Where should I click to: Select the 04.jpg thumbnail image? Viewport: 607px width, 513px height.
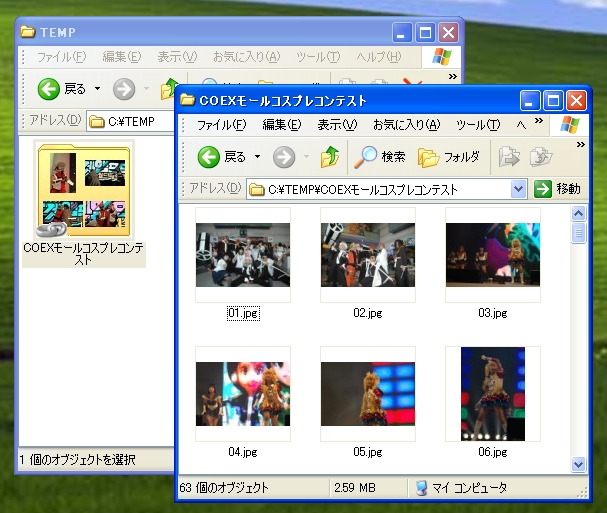pos(243,394)
